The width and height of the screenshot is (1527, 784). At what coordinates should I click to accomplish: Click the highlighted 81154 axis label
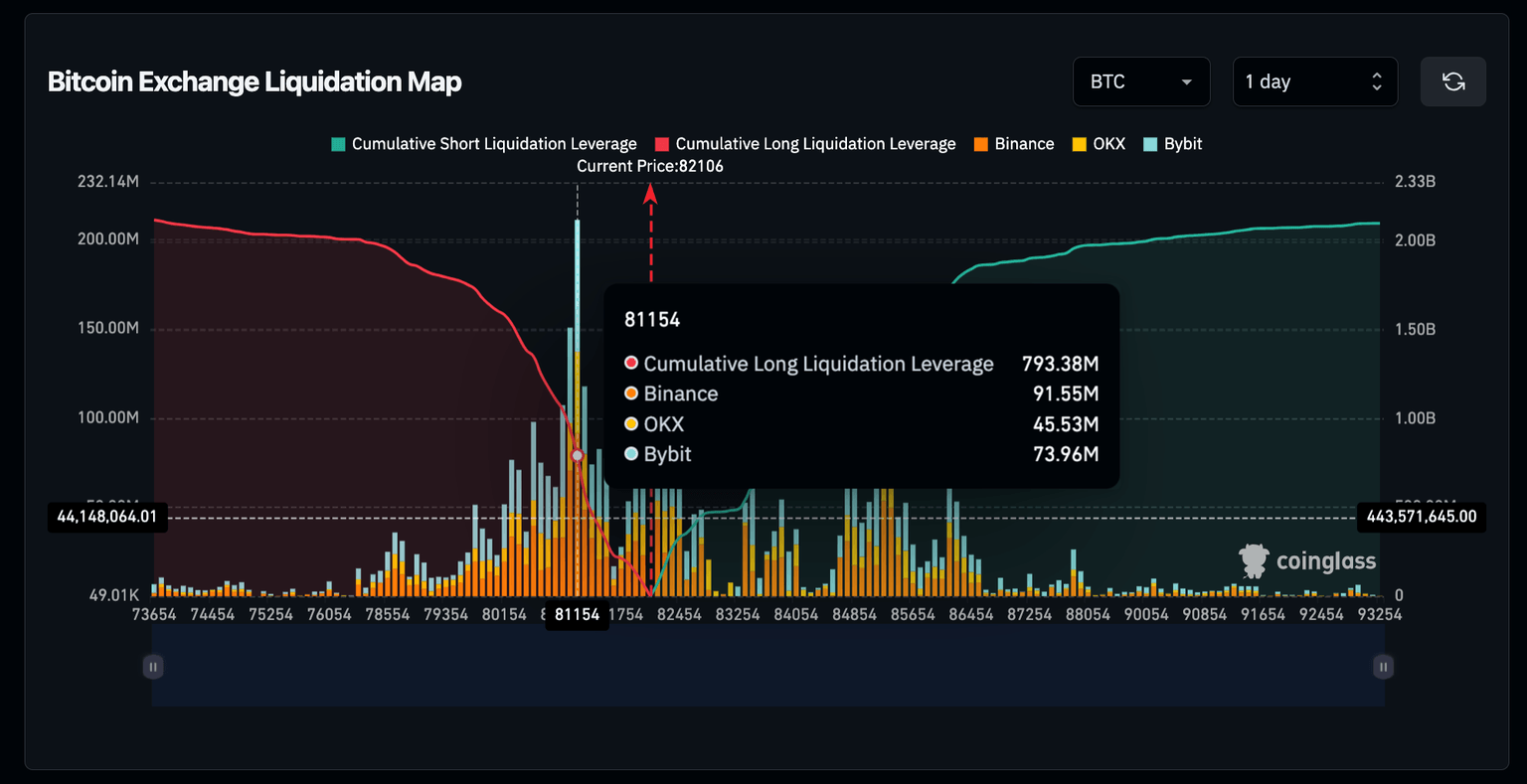[x=578, y=614]
